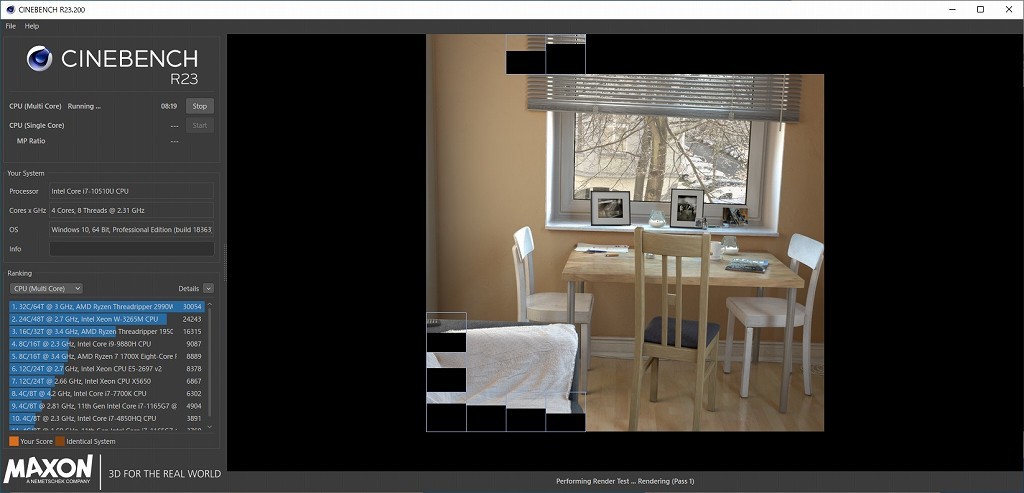Click the Performing Render Test status text
This screenshot has width=1024, height=493.
point(625,481)
